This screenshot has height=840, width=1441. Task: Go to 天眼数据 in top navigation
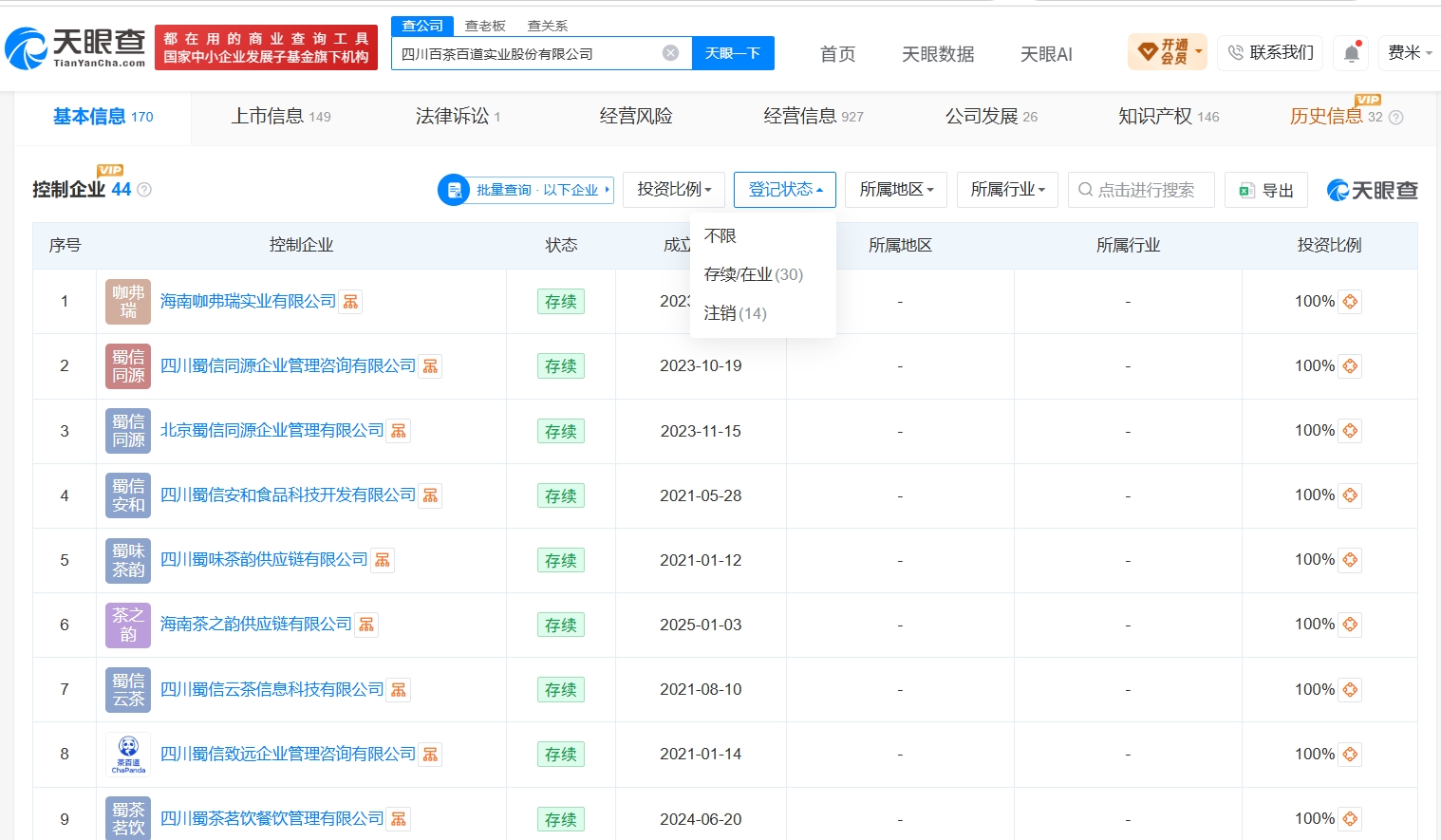pyautogui.click(x=938, y=54)
